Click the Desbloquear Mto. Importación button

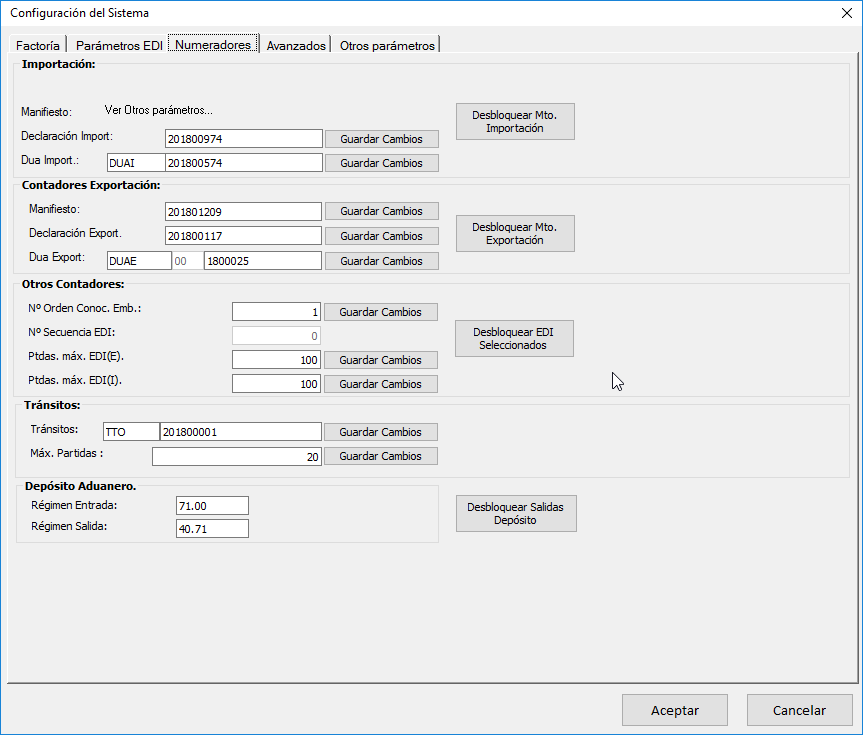[515, 121]
